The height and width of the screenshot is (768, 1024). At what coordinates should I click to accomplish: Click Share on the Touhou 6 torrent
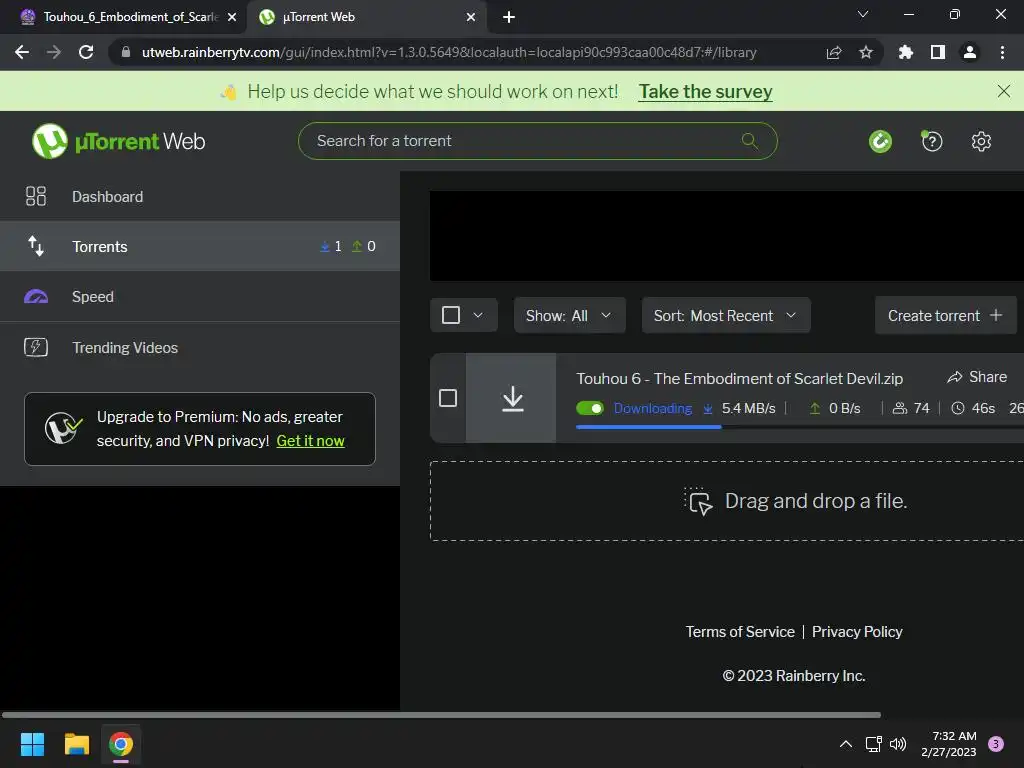point(977,377)
